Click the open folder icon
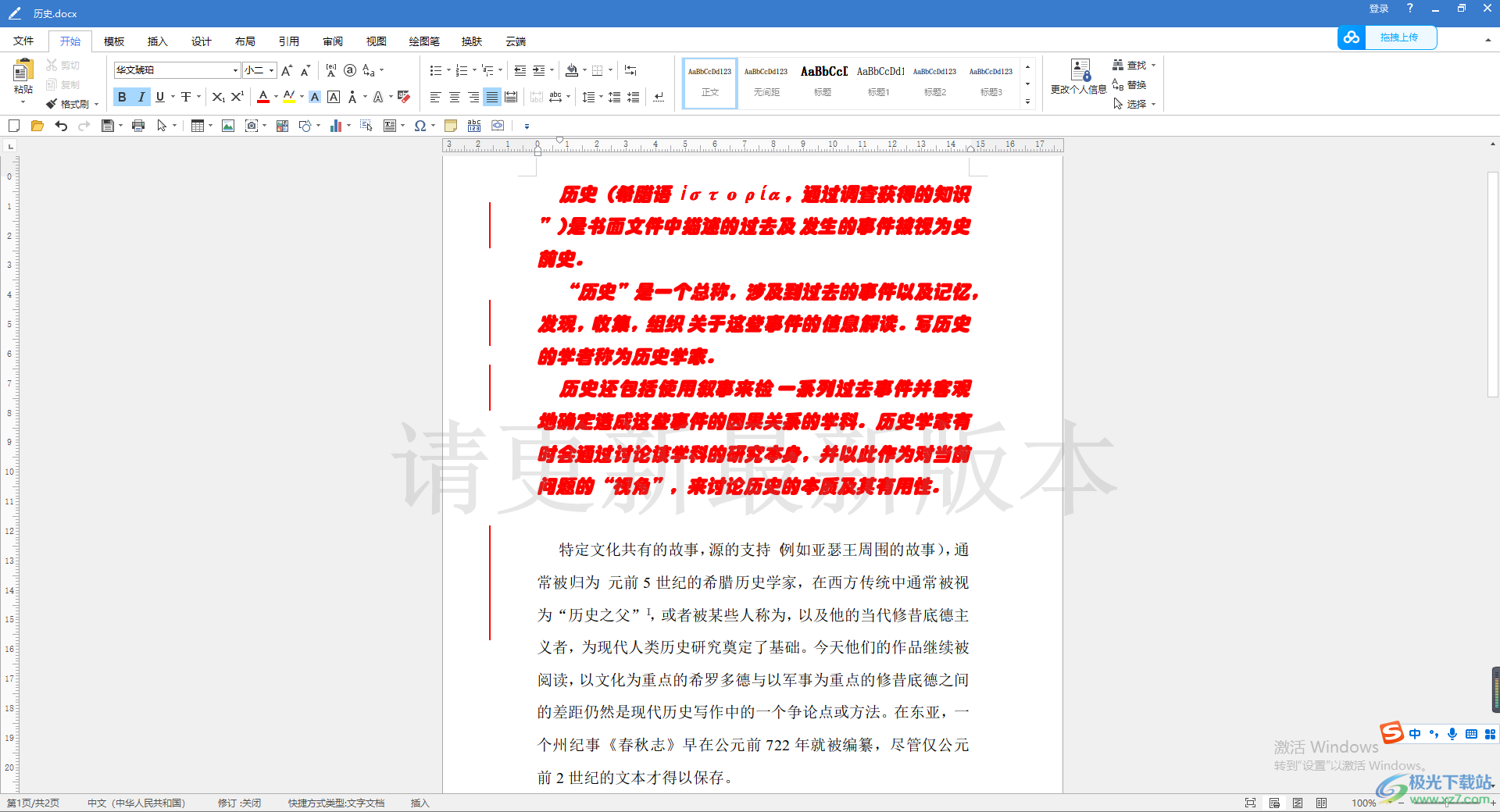Screen dimensions: 1500x812 pyautogui.click(x=37, y=126)
